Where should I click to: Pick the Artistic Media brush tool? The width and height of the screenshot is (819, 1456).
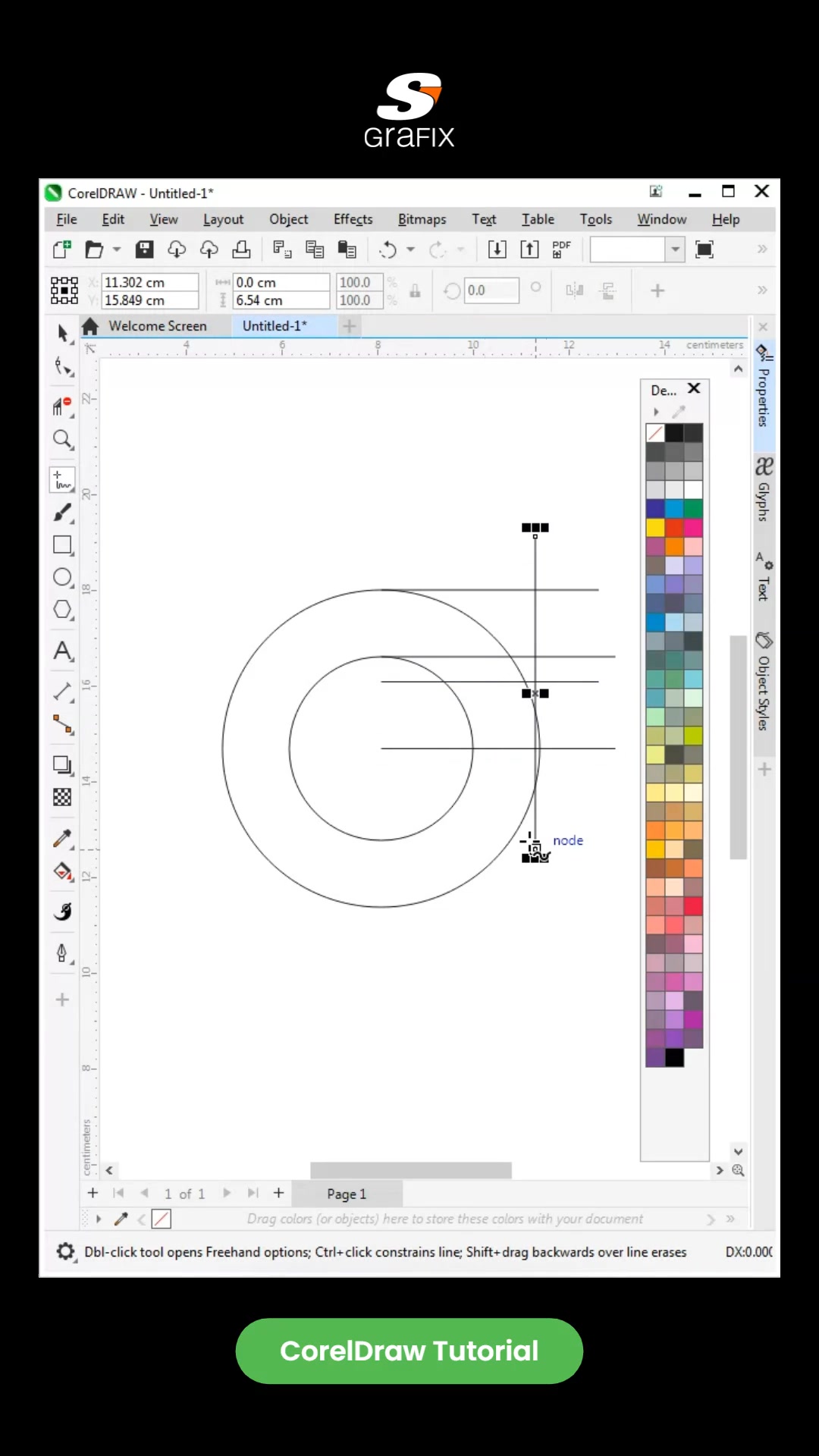(x=63, y=513)
